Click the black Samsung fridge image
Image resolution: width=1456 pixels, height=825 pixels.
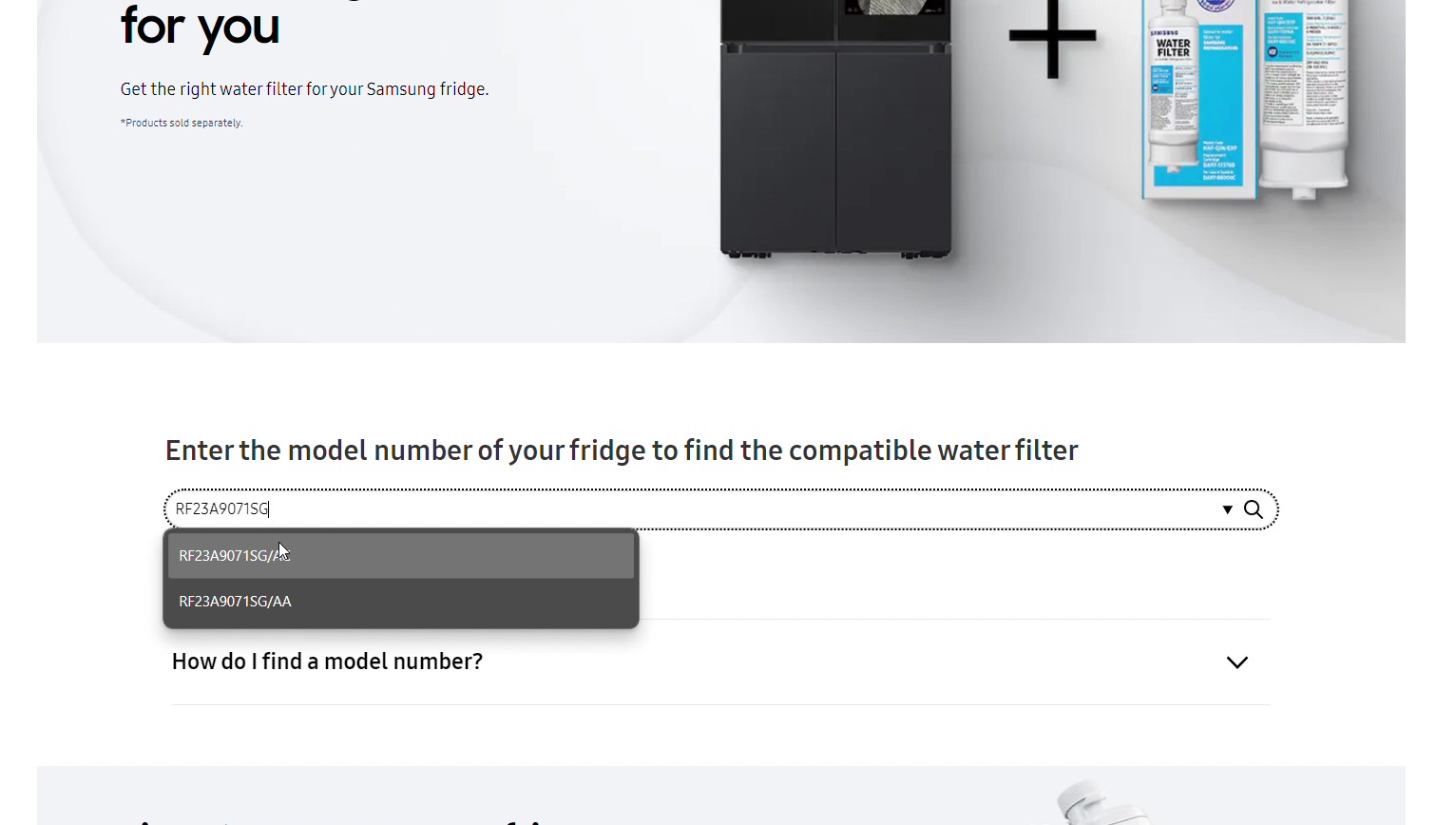point(835,143)
